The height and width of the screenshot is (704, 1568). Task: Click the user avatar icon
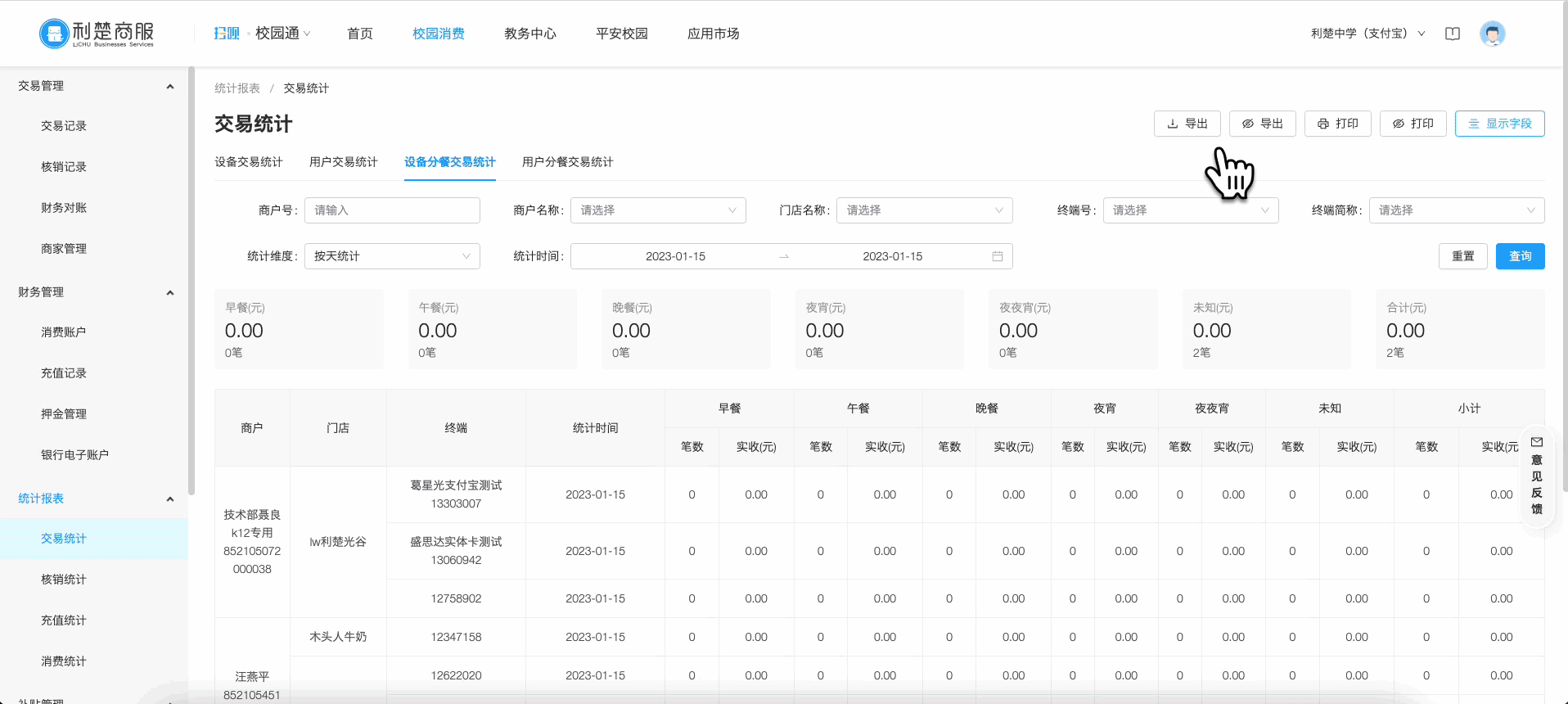[x=1492, y=34]
